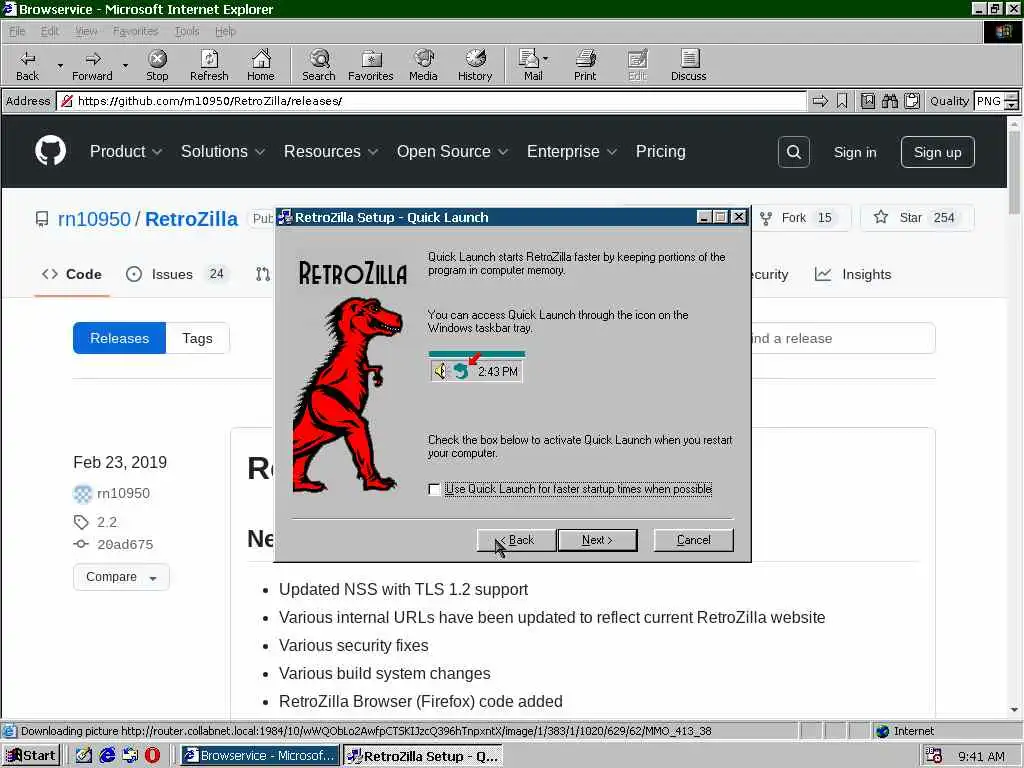Expand the Solutions menu on GitHub
This screenshot has height=768, width=1024.
click(x=223, y=152)
